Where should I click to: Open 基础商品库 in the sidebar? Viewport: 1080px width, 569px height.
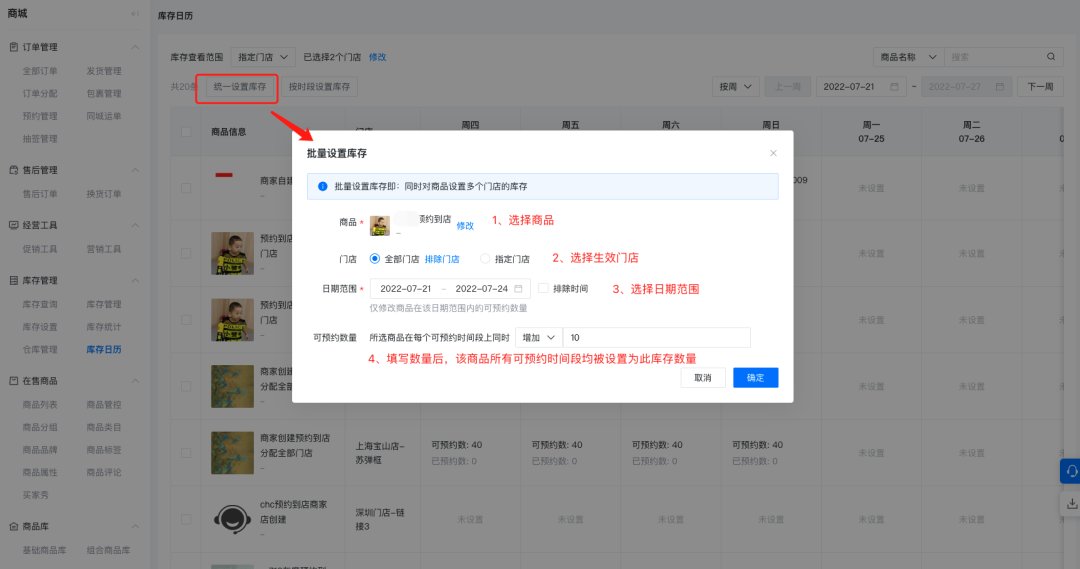click(x=44, y=550)
